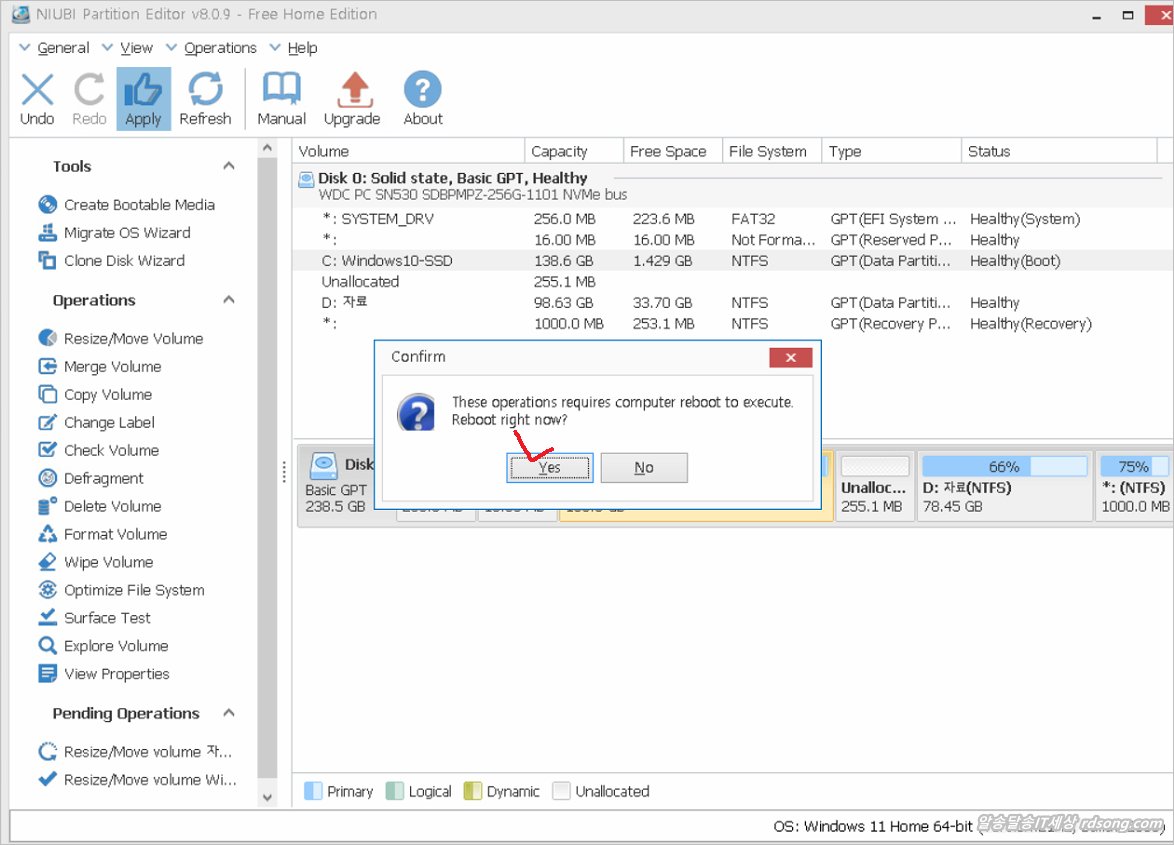Image resolution: width=1174 pixels, height=845 pixels.
Task: Decline reboot with No button
Action: tap(643, 467)
